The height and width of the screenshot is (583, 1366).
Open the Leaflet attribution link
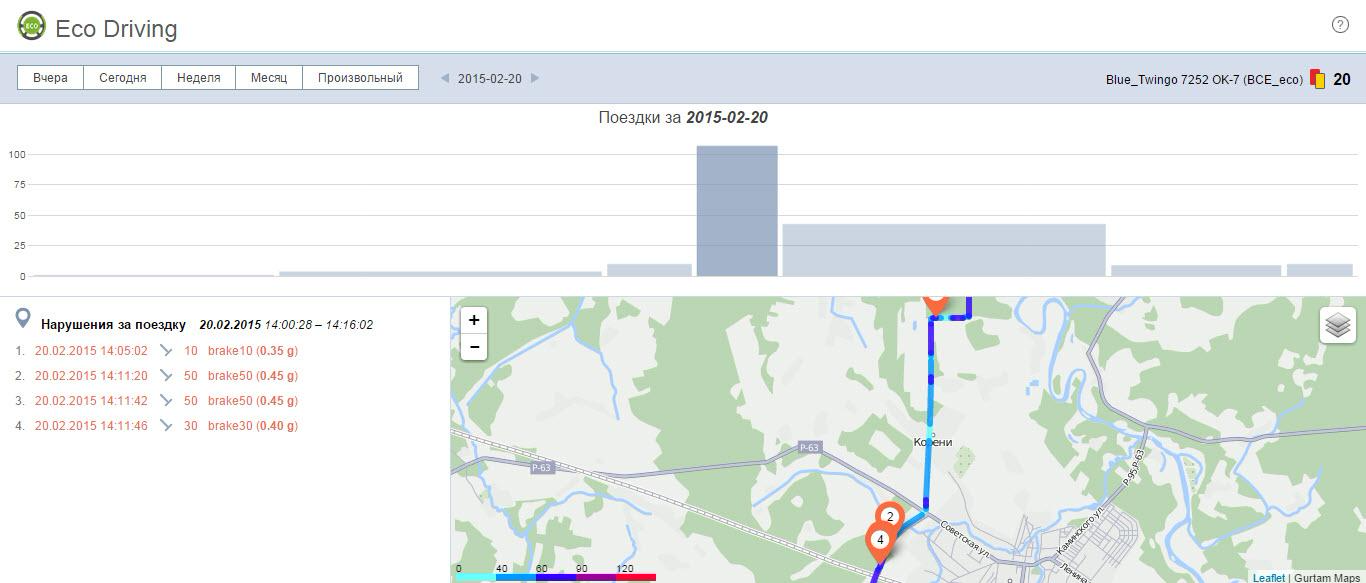[1268, 578]
